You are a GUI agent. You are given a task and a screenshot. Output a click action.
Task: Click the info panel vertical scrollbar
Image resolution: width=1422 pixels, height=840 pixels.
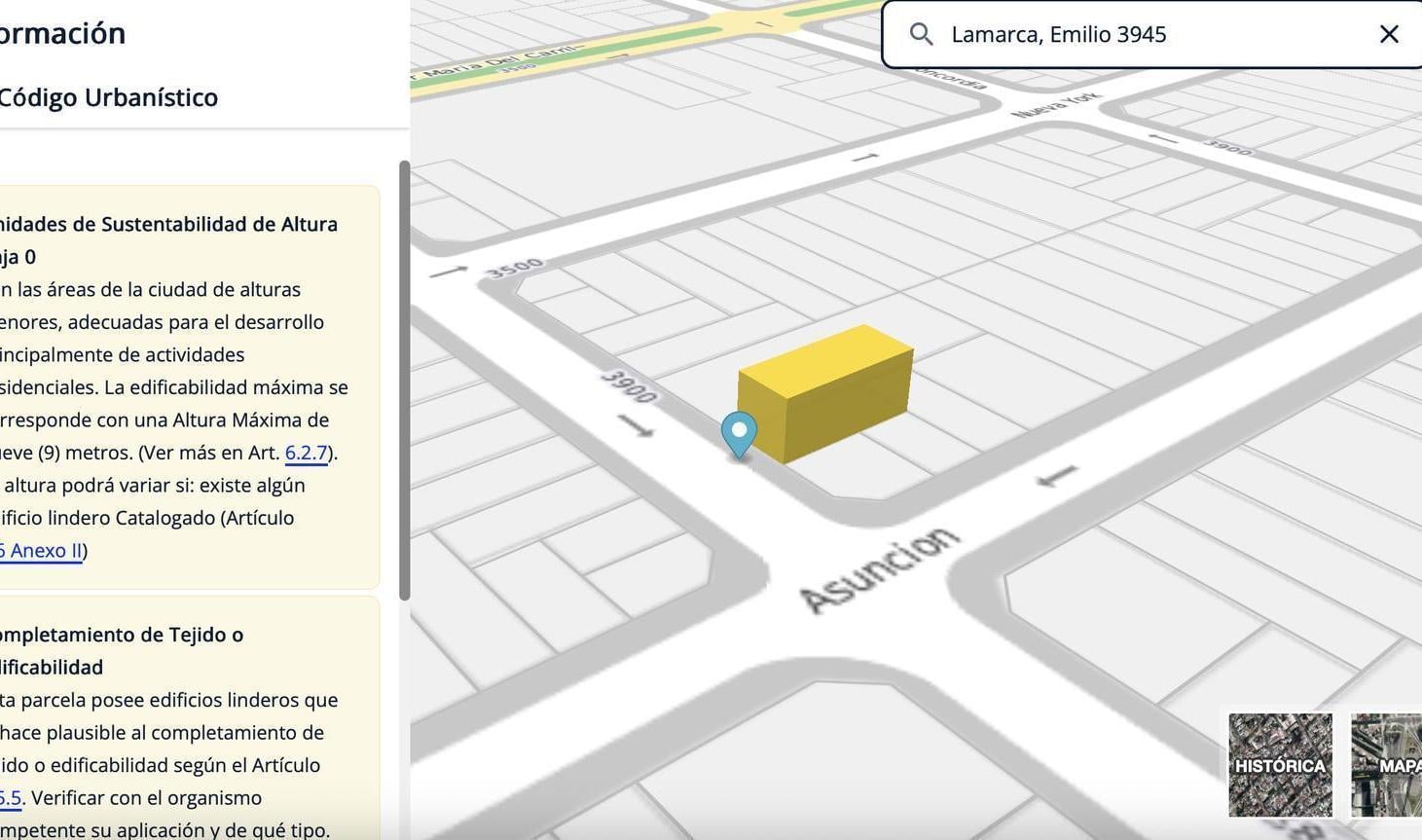pos(405,380)
